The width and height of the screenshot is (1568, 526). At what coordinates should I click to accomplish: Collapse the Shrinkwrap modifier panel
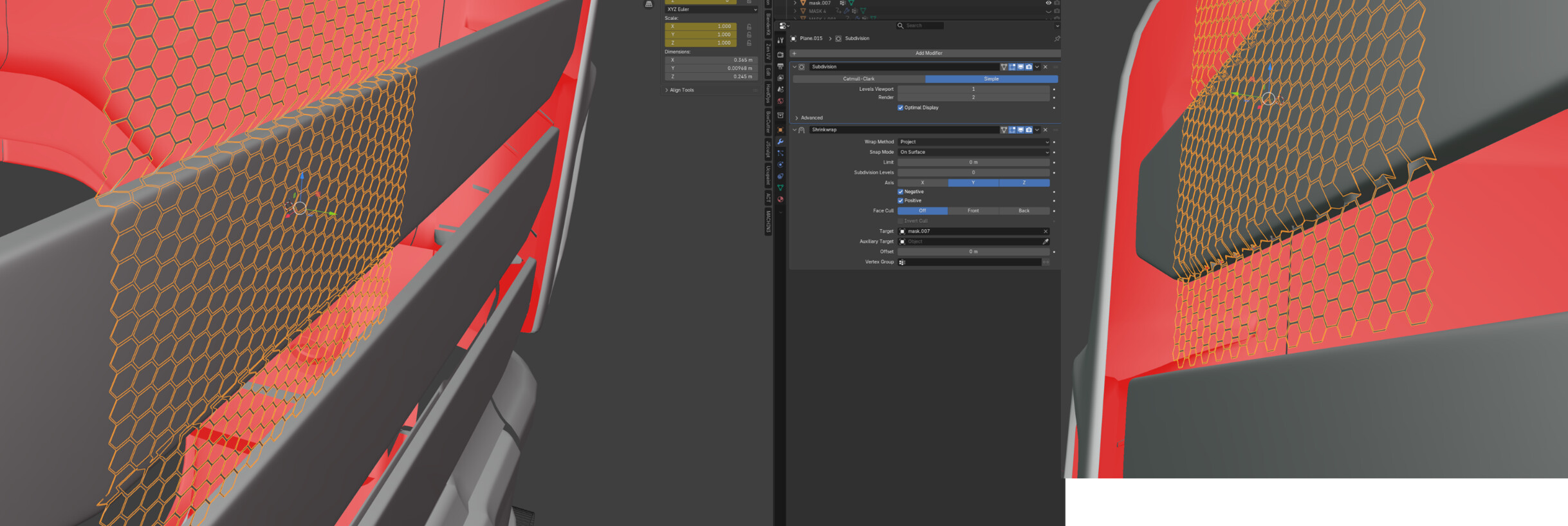coord(795,130)
